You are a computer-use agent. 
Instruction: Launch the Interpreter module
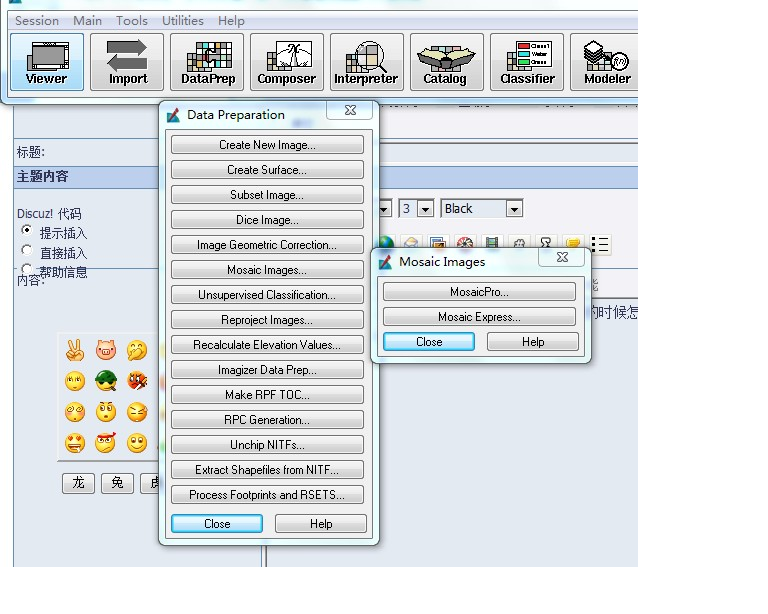pyautogui.click(x=367, y=62)
